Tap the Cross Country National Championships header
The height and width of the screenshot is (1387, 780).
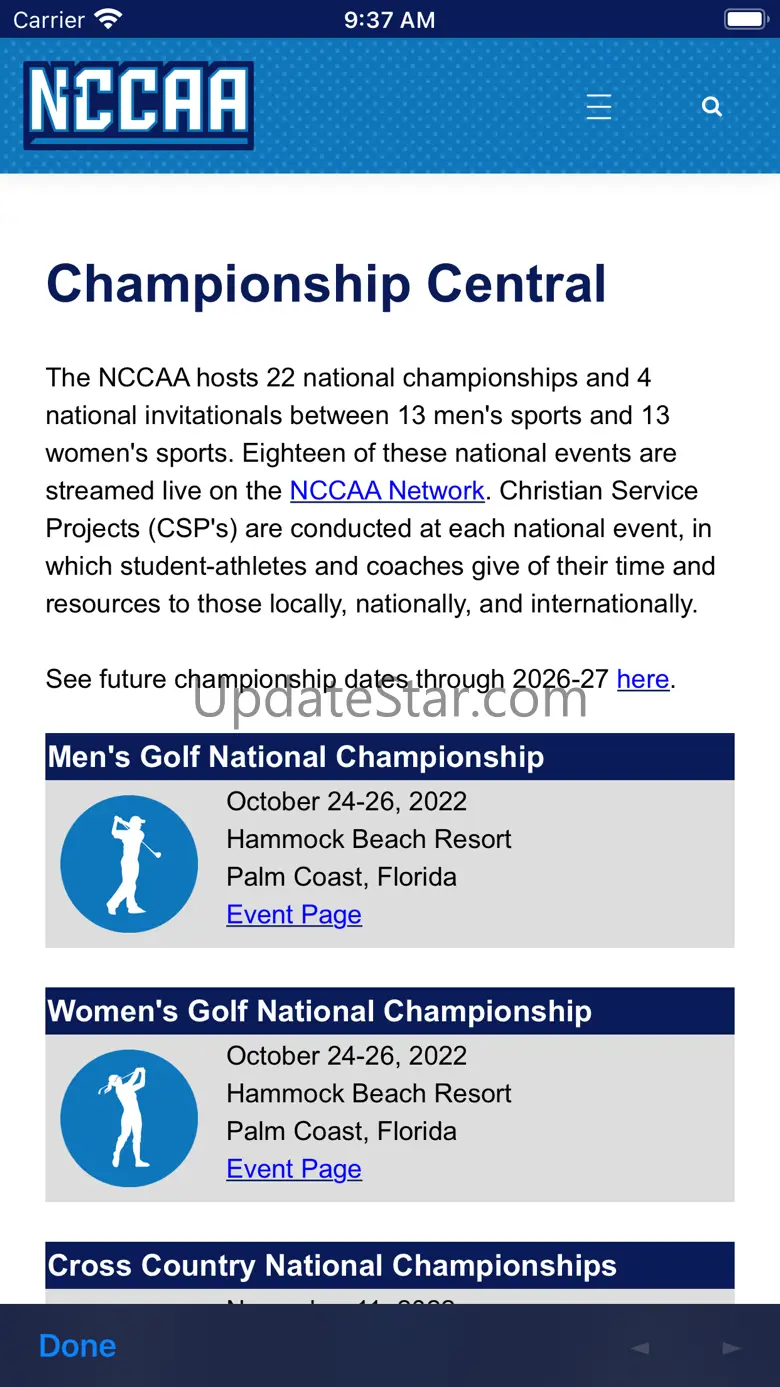[x=332, y=1265]
